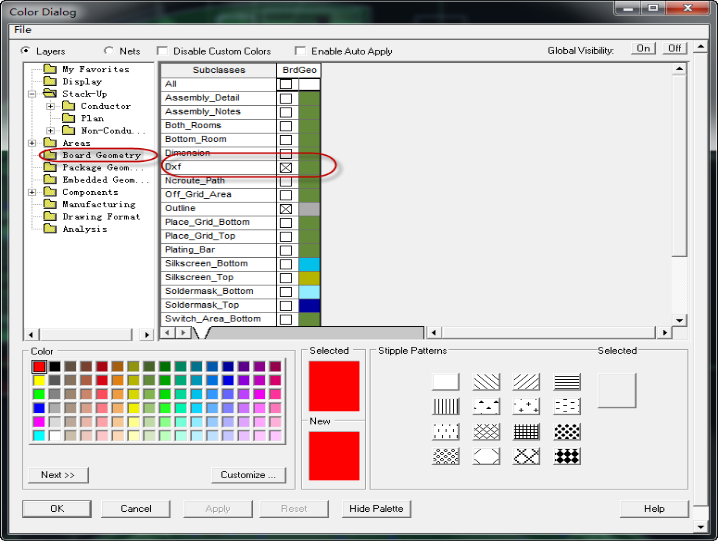Click the Cancel button
Viewport: 718px width, 542px height.
(136, 509)
